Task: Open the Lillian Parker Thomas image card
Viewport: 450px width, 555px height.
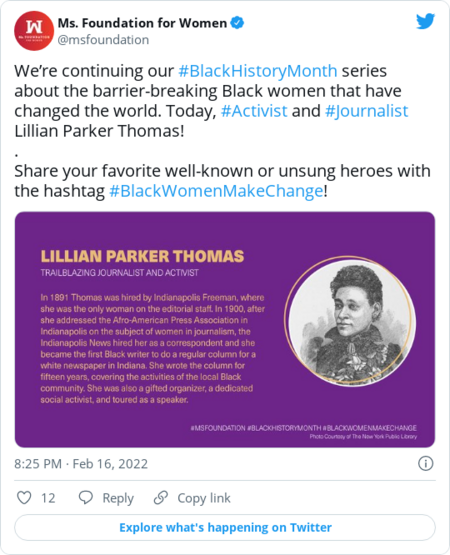Action: (x=225, y=330)
